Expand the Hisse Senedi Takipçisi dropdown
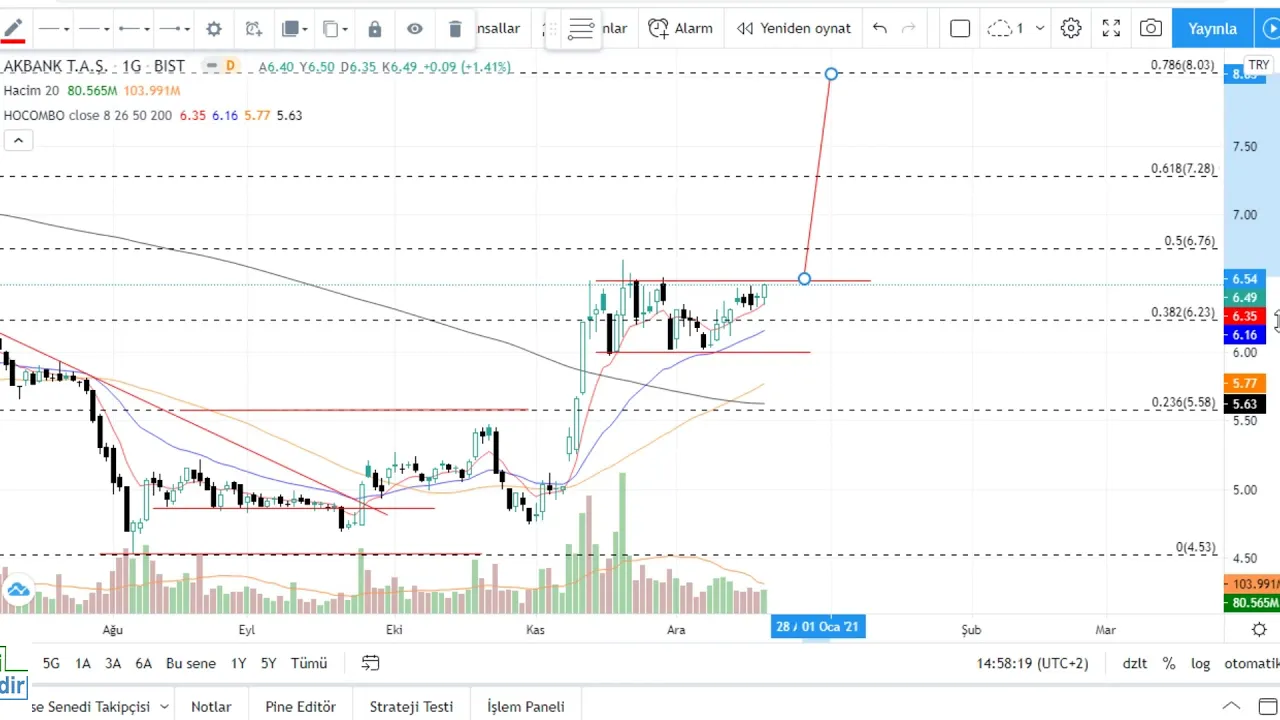1280x720 pixels. pos(164,706)
